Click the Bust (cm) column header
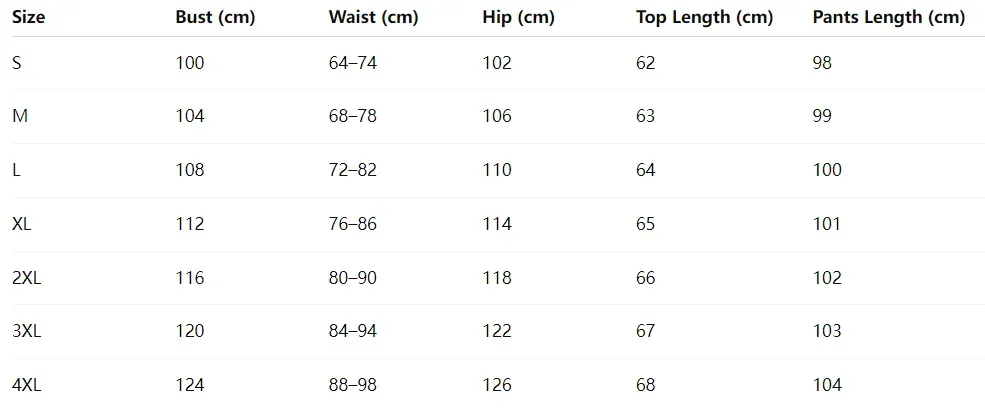This screenshot has width=985, height=412. click(x=213, y=17)
